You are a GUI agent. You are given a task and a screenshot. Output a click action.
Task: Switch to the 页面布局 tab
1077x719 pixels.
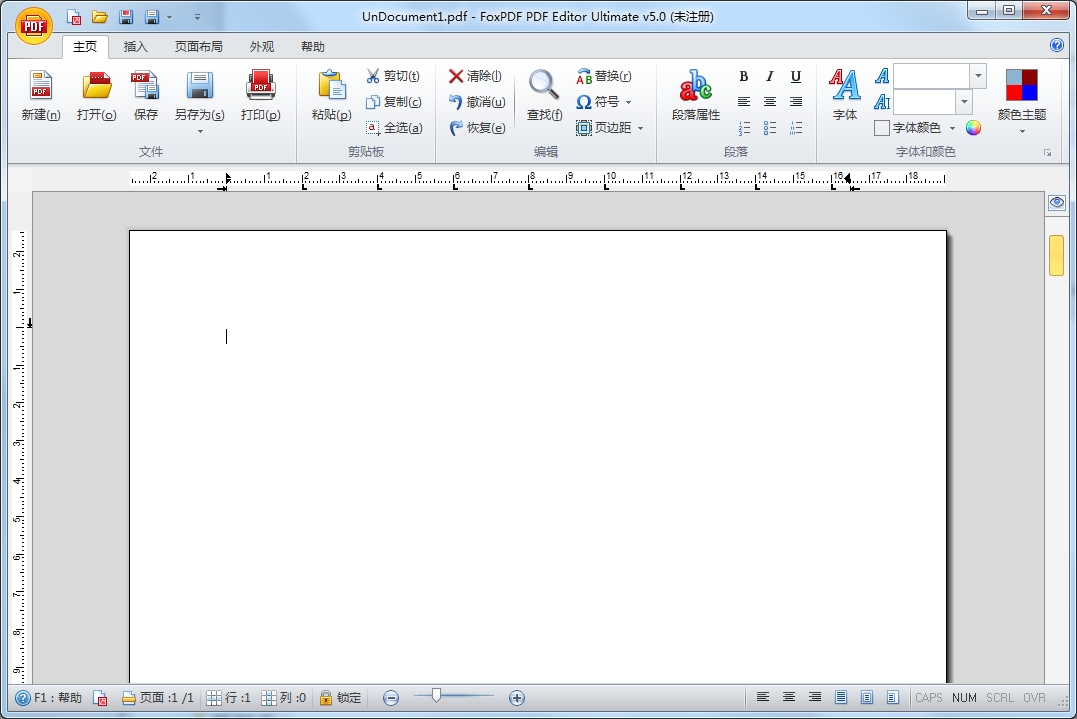pyautogui.click(x=199, y=47)
